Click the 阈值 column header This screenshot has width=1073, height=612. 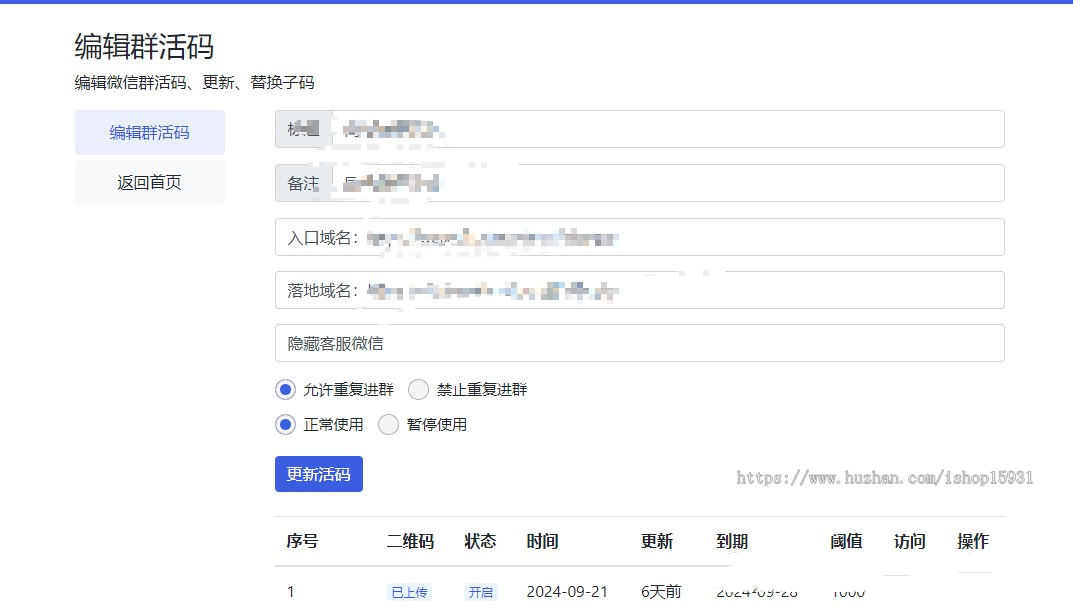click(x=846, y=541)
